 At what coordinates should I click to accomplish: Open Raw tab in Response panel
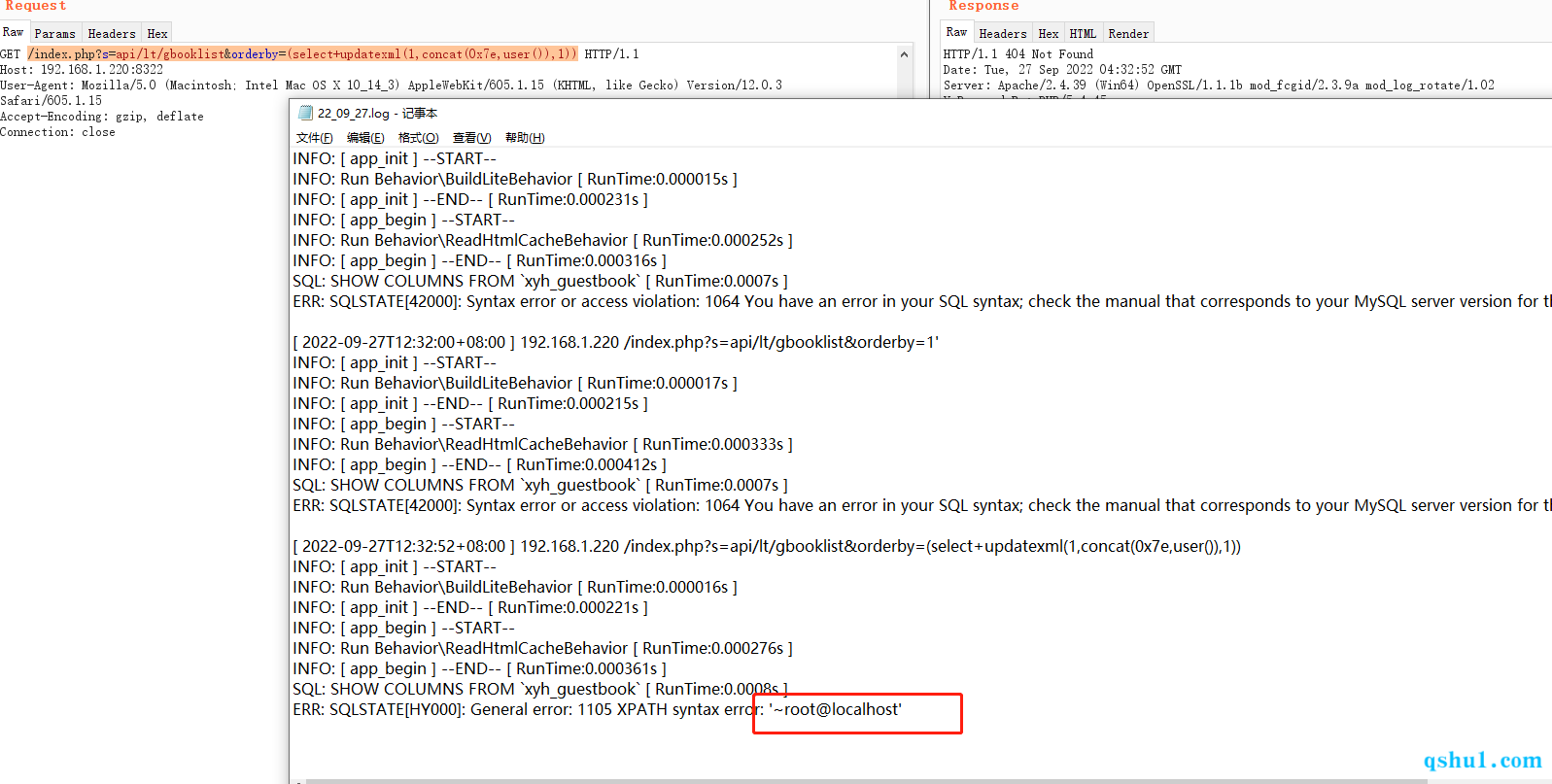956,32
